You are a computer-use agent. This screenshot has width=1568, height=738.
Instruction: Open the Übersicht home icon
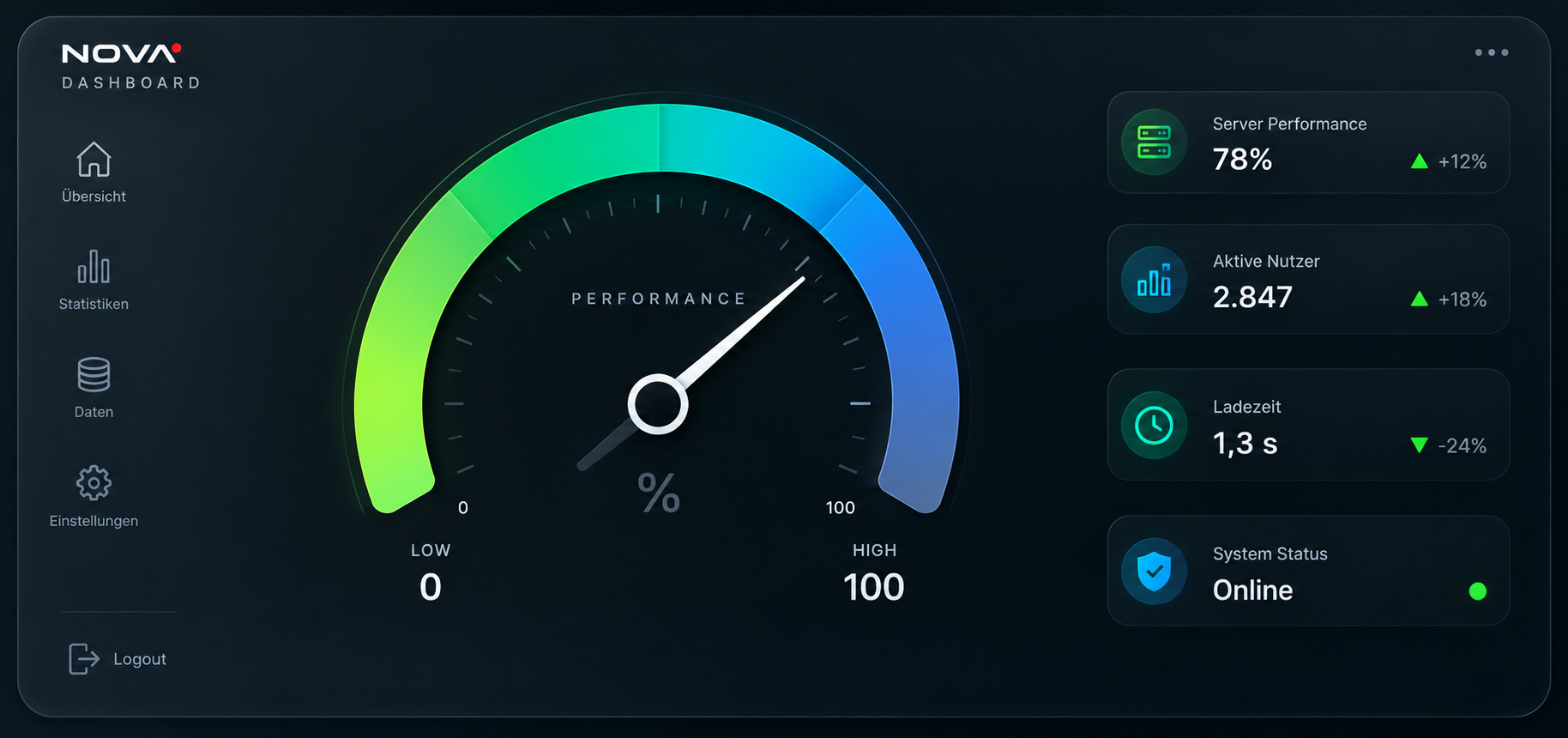point(93,160)
